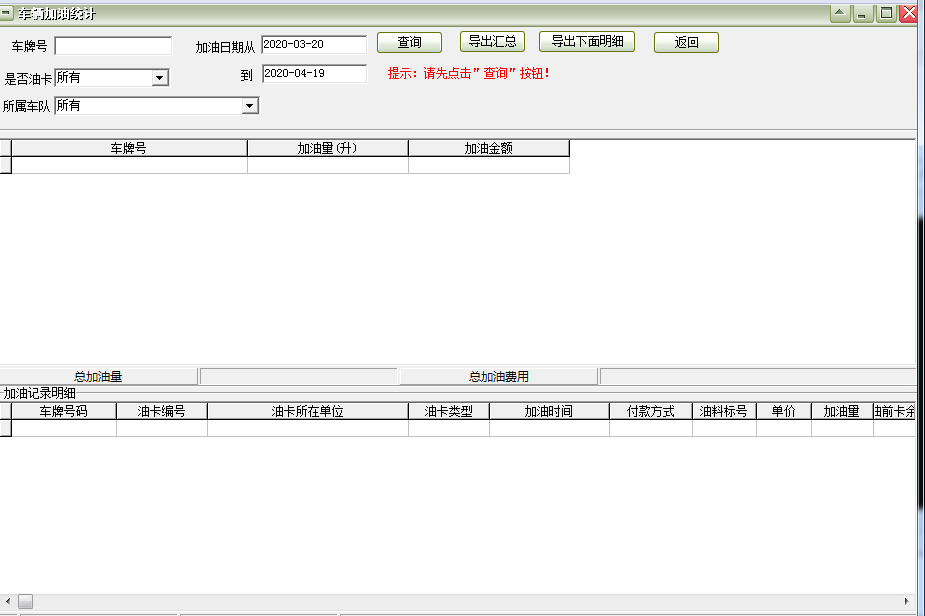Click the 导出汇总 button
925x616 pixels.
[492, 42]
